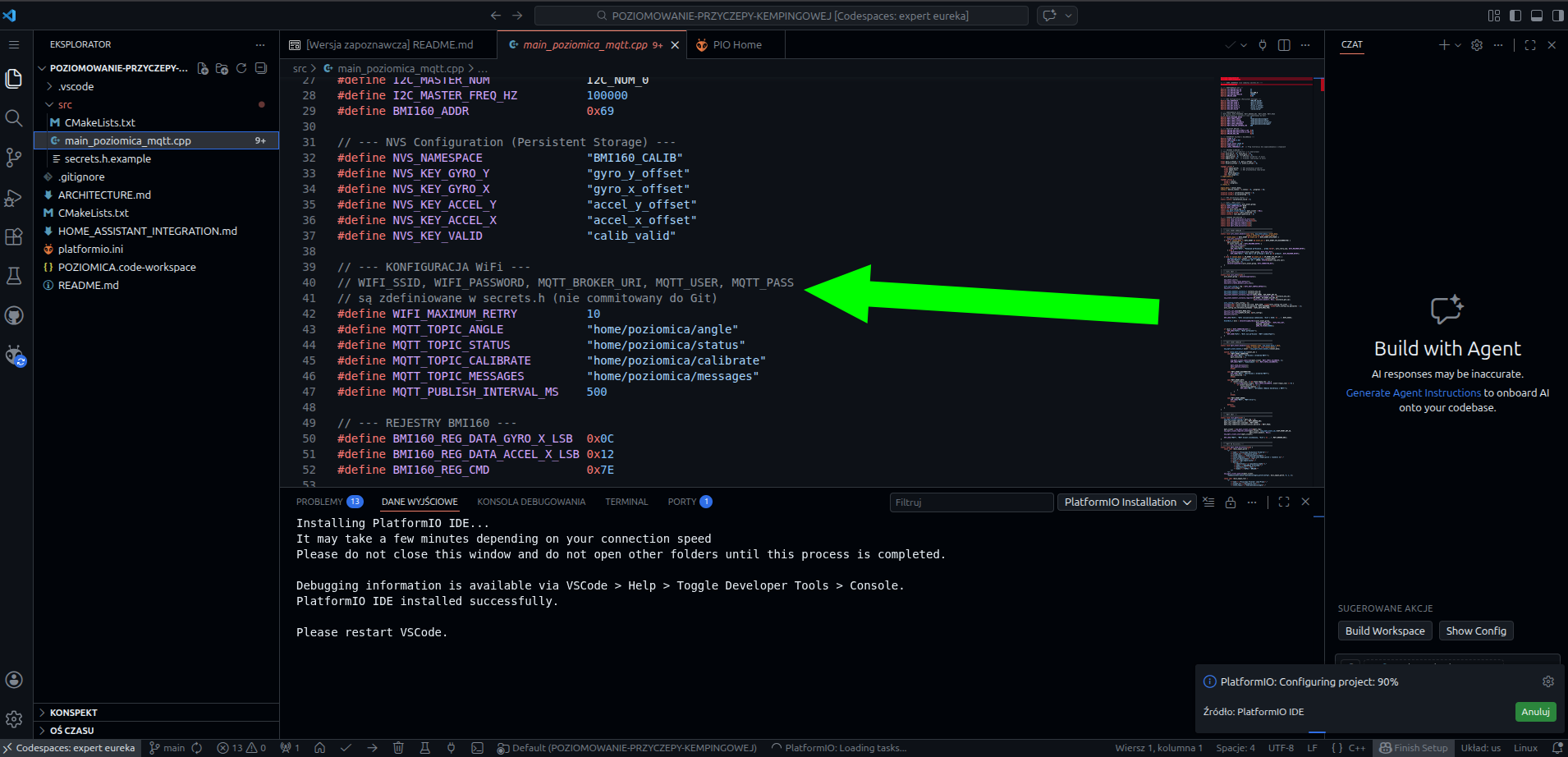Switch to the PIO Home editor tab

(x=736, y=45)
